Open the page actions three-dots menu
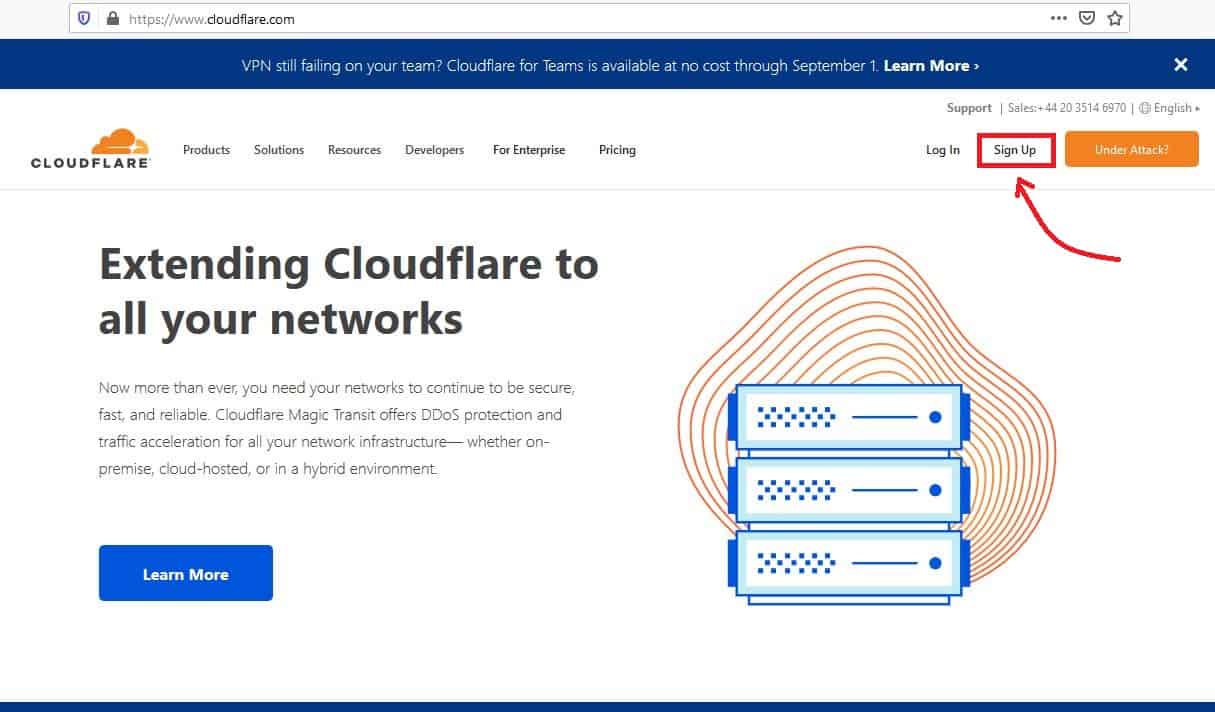Screen dimensions: 1215x712 click(1059, 18)
